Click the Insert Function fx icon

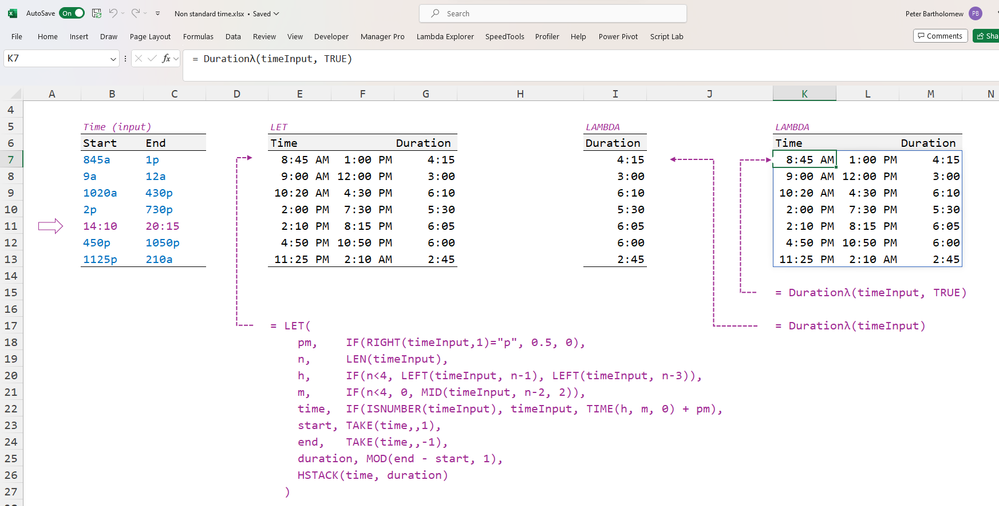[168, 59]
